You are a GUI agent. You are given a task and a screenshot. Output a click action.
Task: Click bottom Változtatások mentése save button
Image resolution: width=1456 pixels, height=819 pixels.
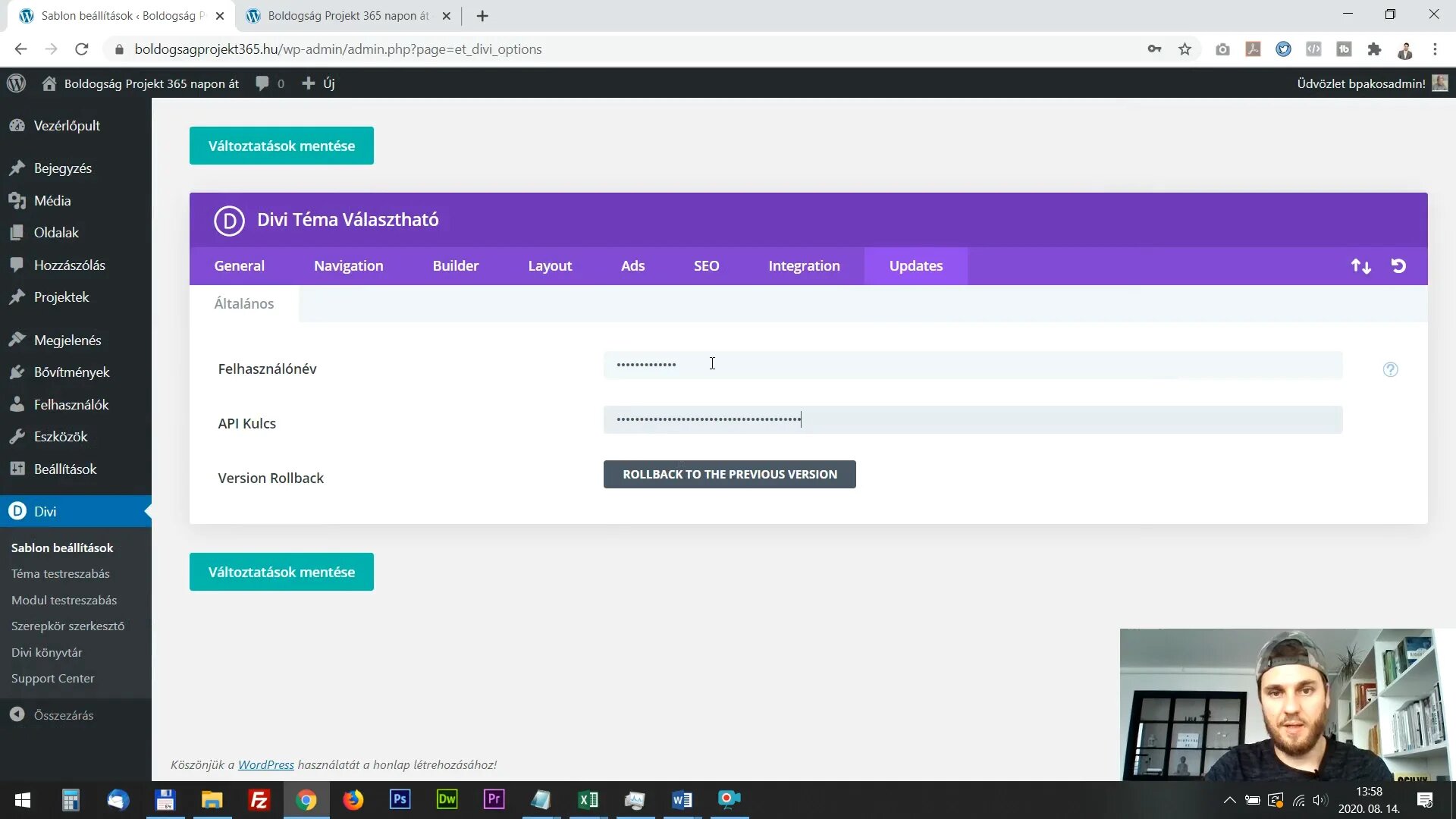pos(281,572)
